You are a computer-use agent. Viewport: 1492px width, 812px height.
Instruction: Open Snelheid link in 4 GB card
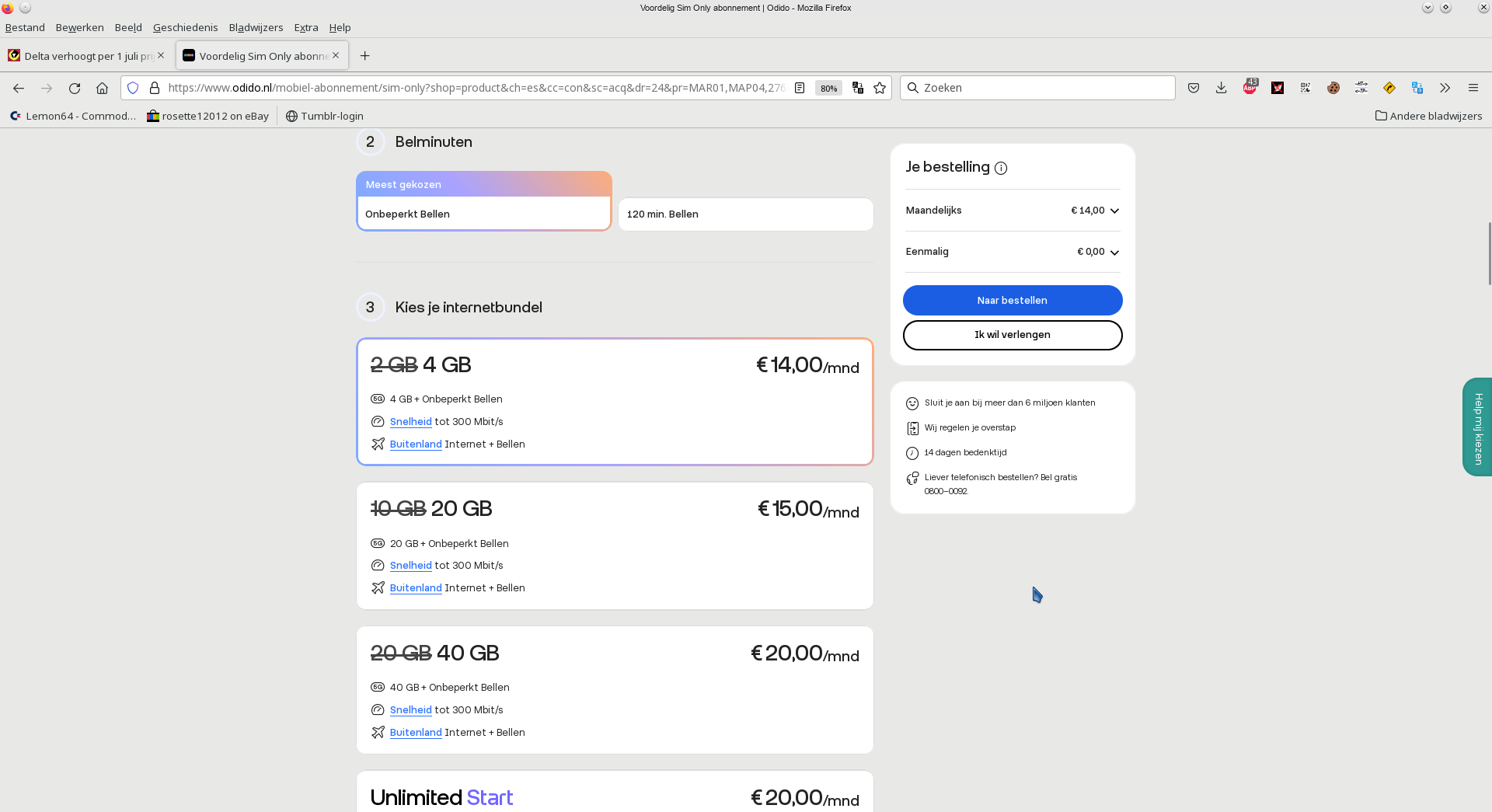pos(410,421)
